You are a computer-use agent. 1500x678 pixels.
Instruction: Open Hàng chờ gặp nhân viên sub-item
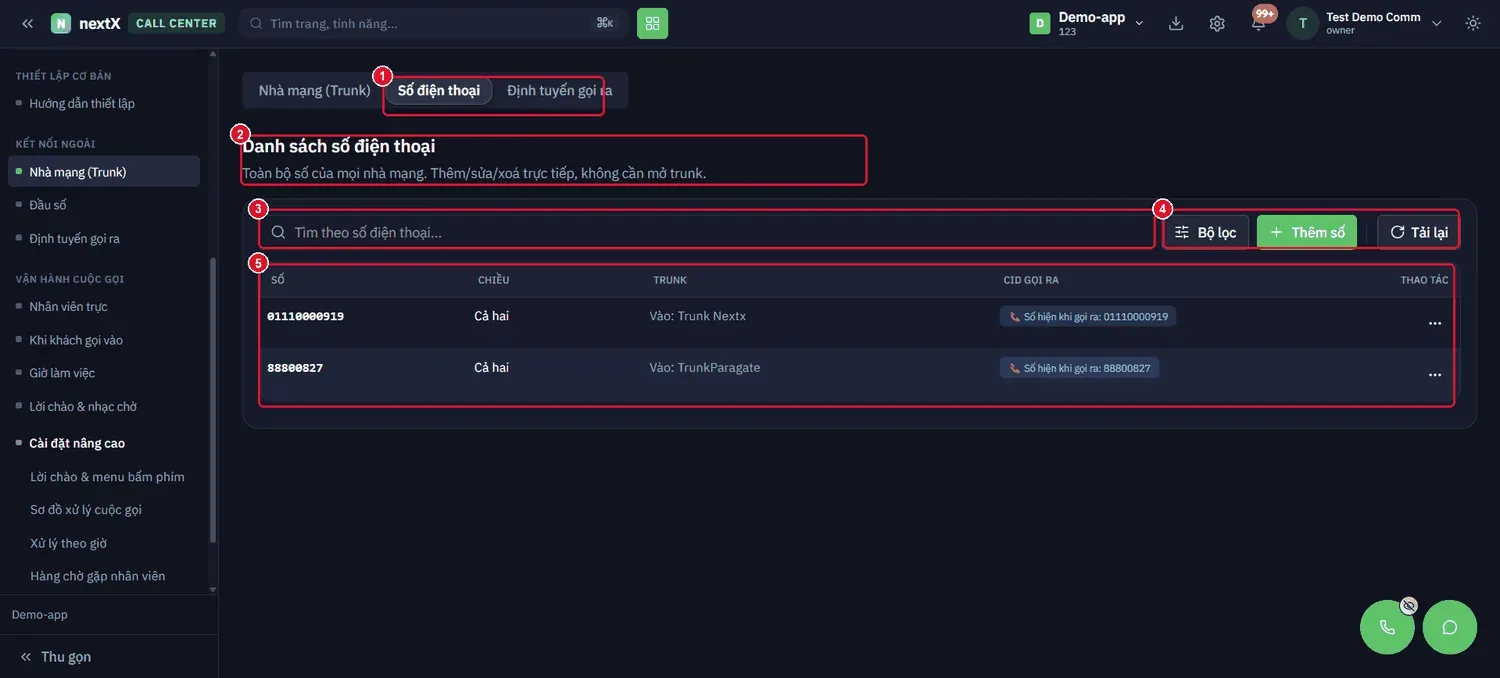tap(98, 576)
